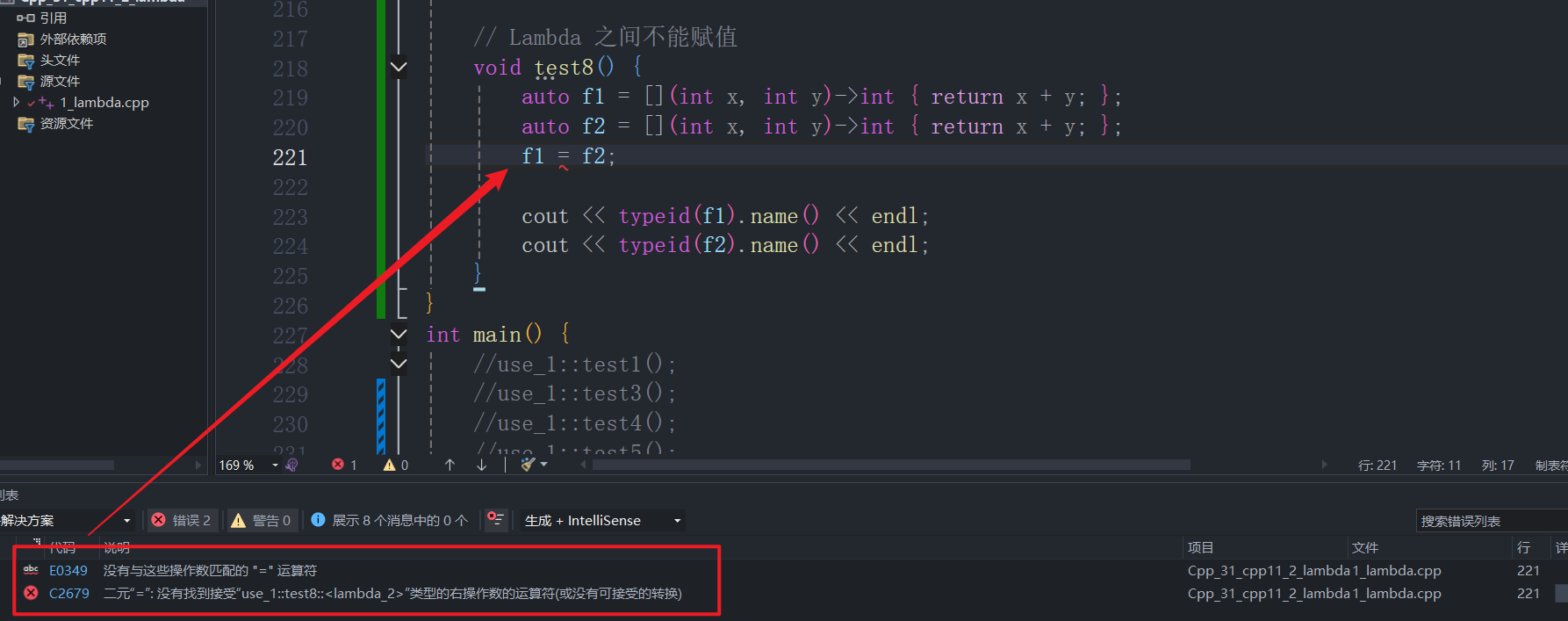Open the 引用 references node icon
The height and width of the screenshot is (621, 1568).
pos(25,18)
